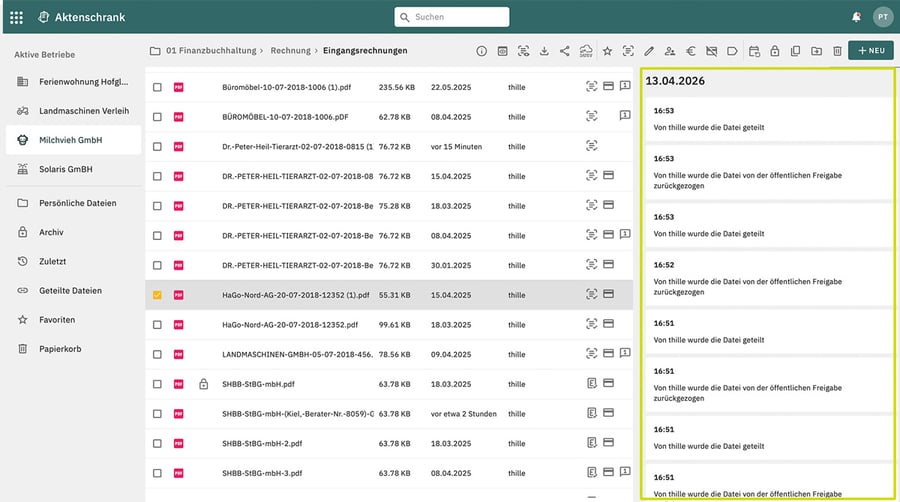Open Ferienwohnung Hofgl... in the sidebar
The image size is (900, 502).
73,82
